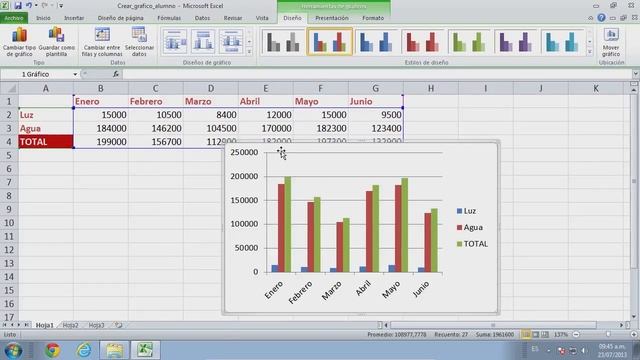Viewport: 640px width, 360px height.
Task: Switch to Revisar tab
Action: (233, 18)
